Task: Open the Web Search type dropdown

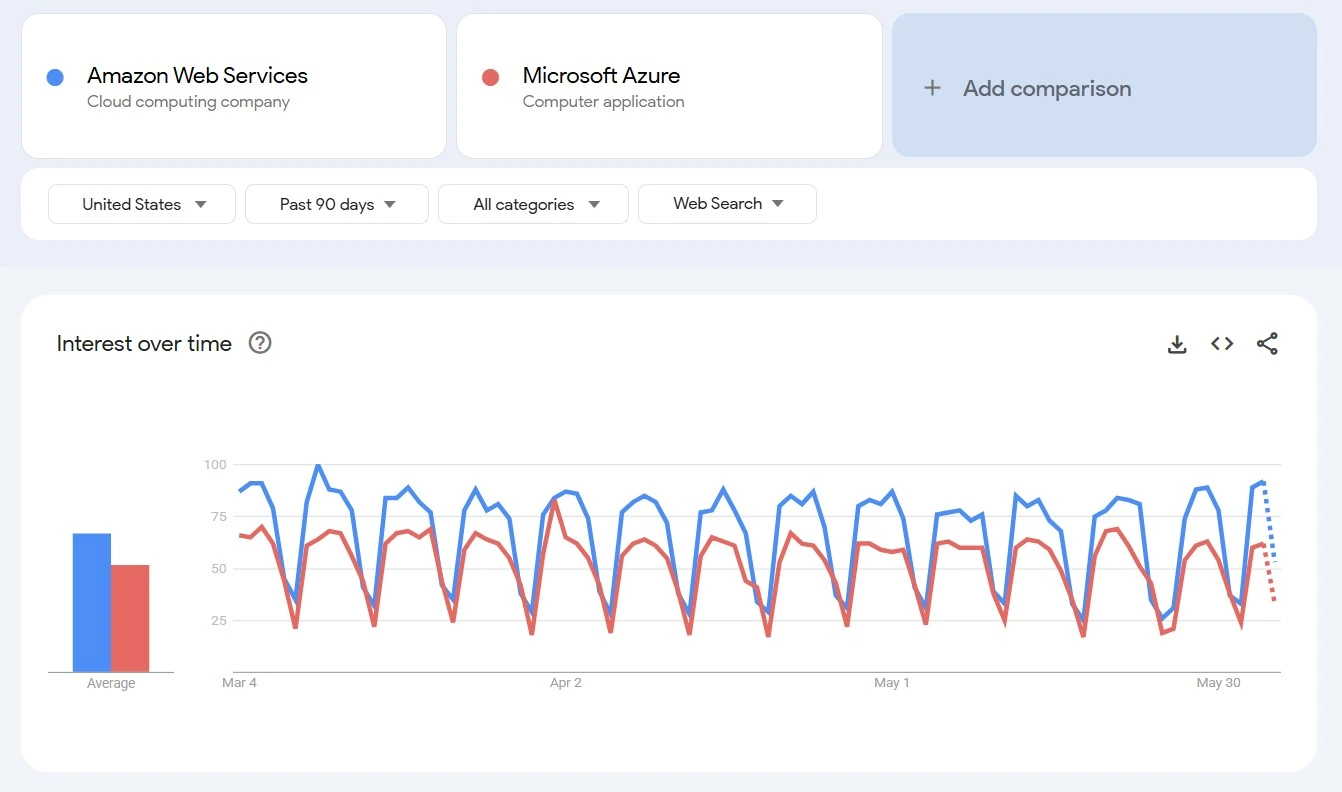Action: [727, 204]
